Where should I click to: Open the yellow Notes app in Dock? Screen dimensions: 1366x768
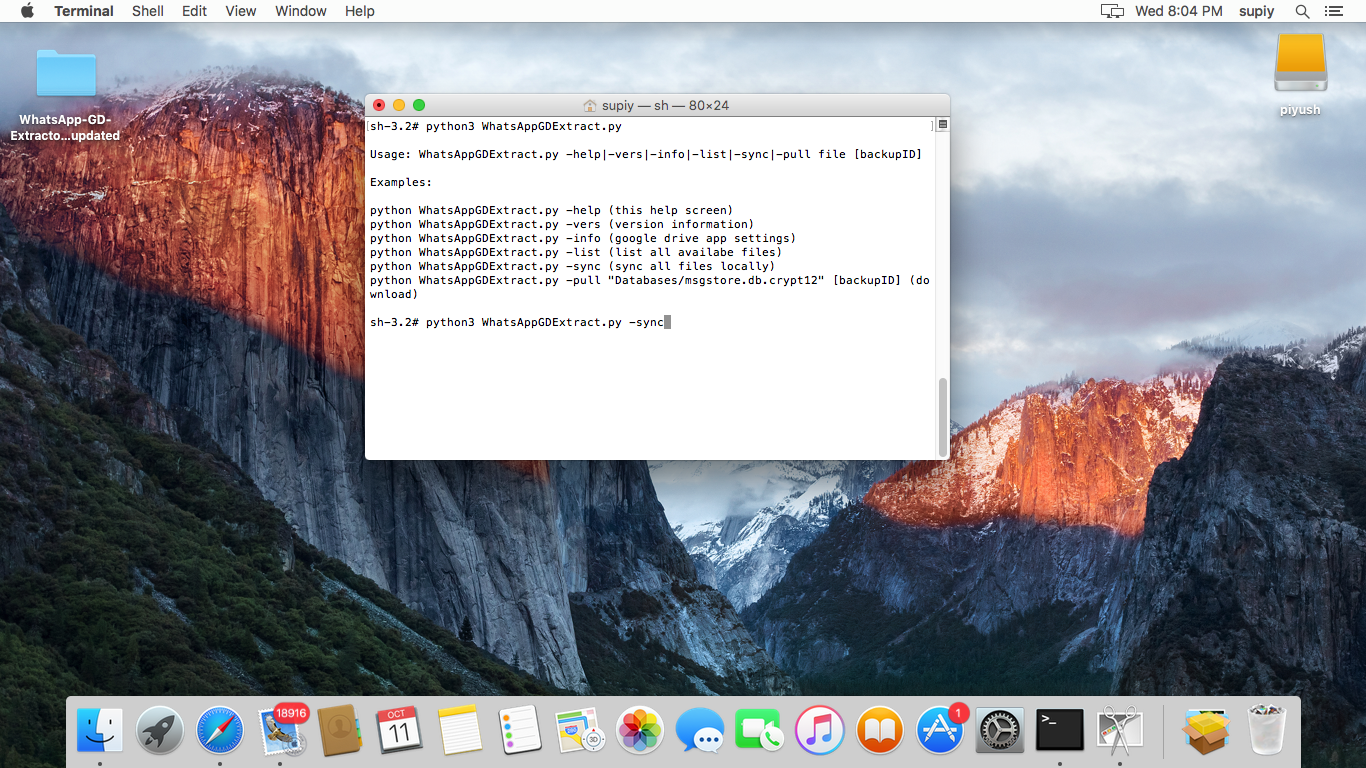pyautogui.click(x=460, y=731)
